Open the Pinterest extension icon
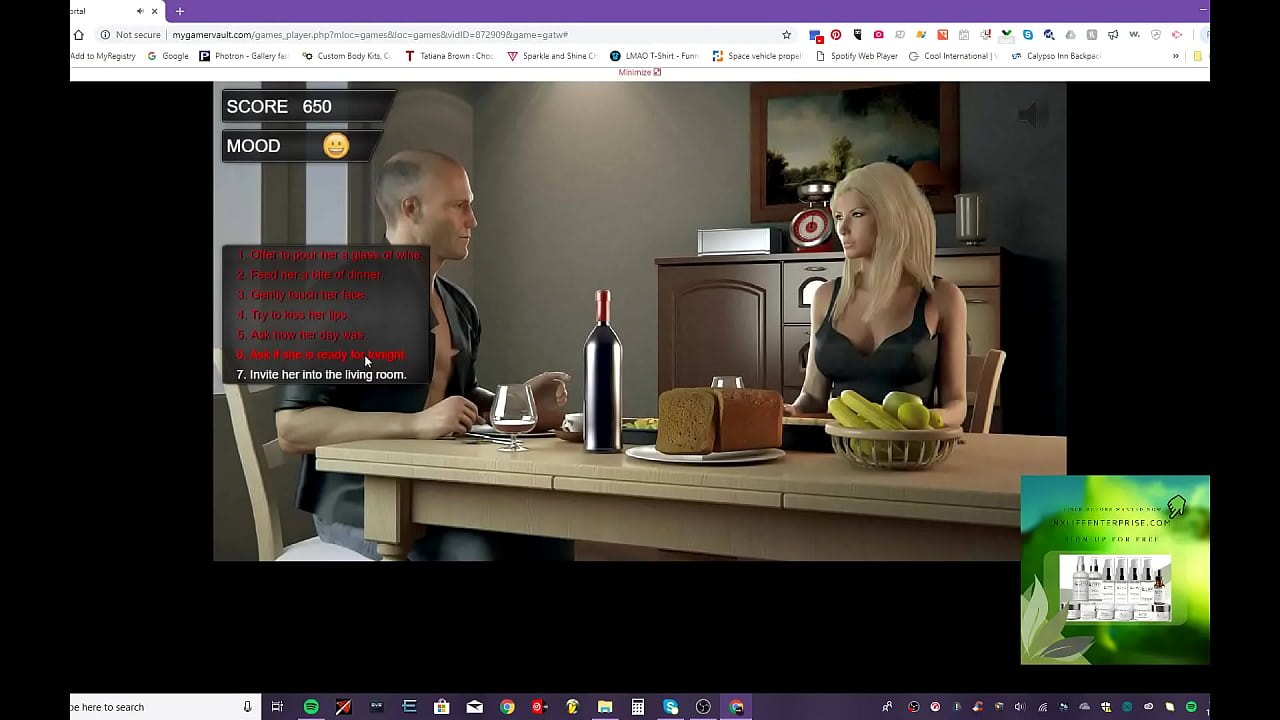1280x720 pixels. (x=836, y=35)
